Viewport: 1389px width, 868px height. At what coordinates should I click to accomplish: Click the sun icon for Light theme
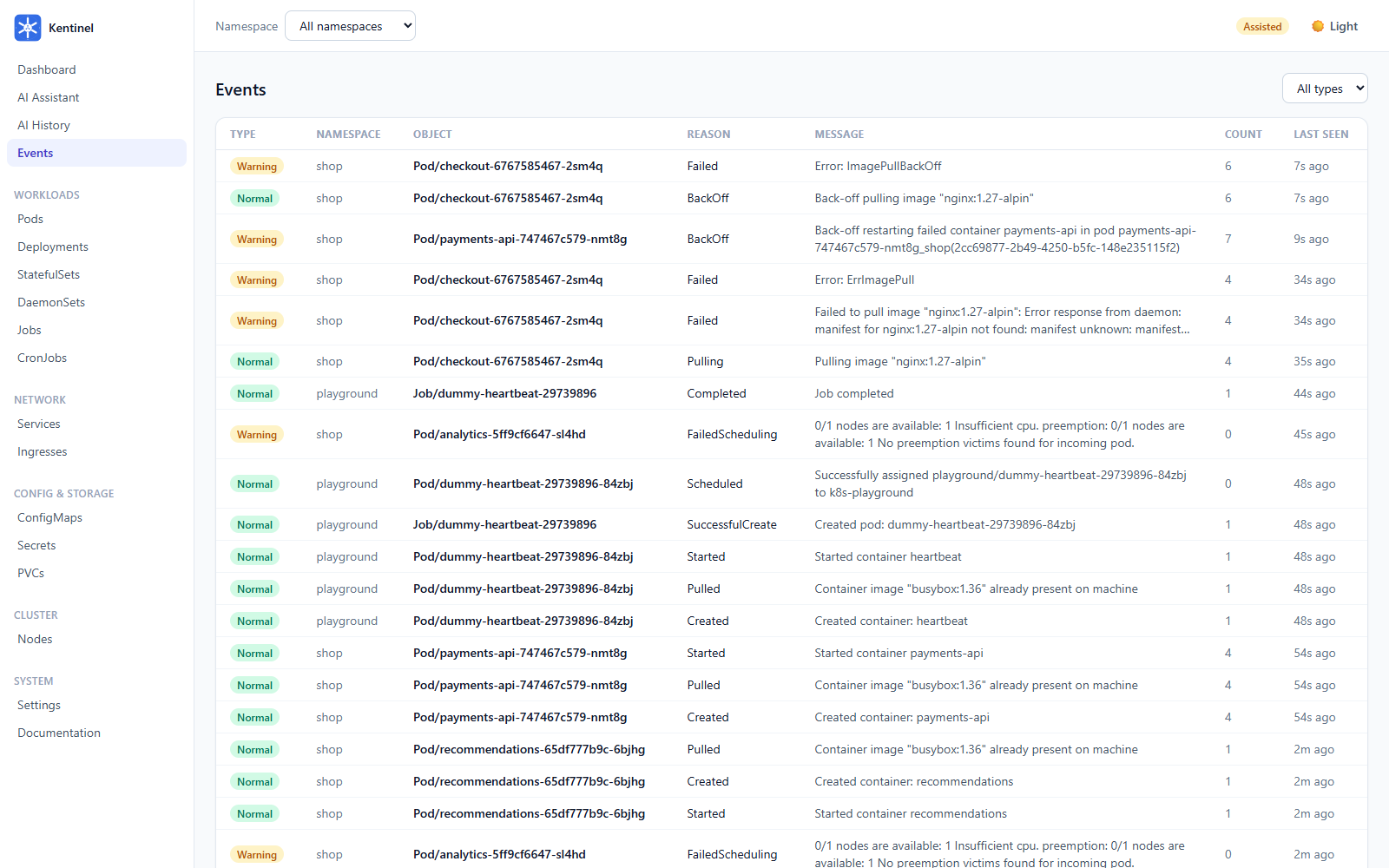click(1318, 26)
